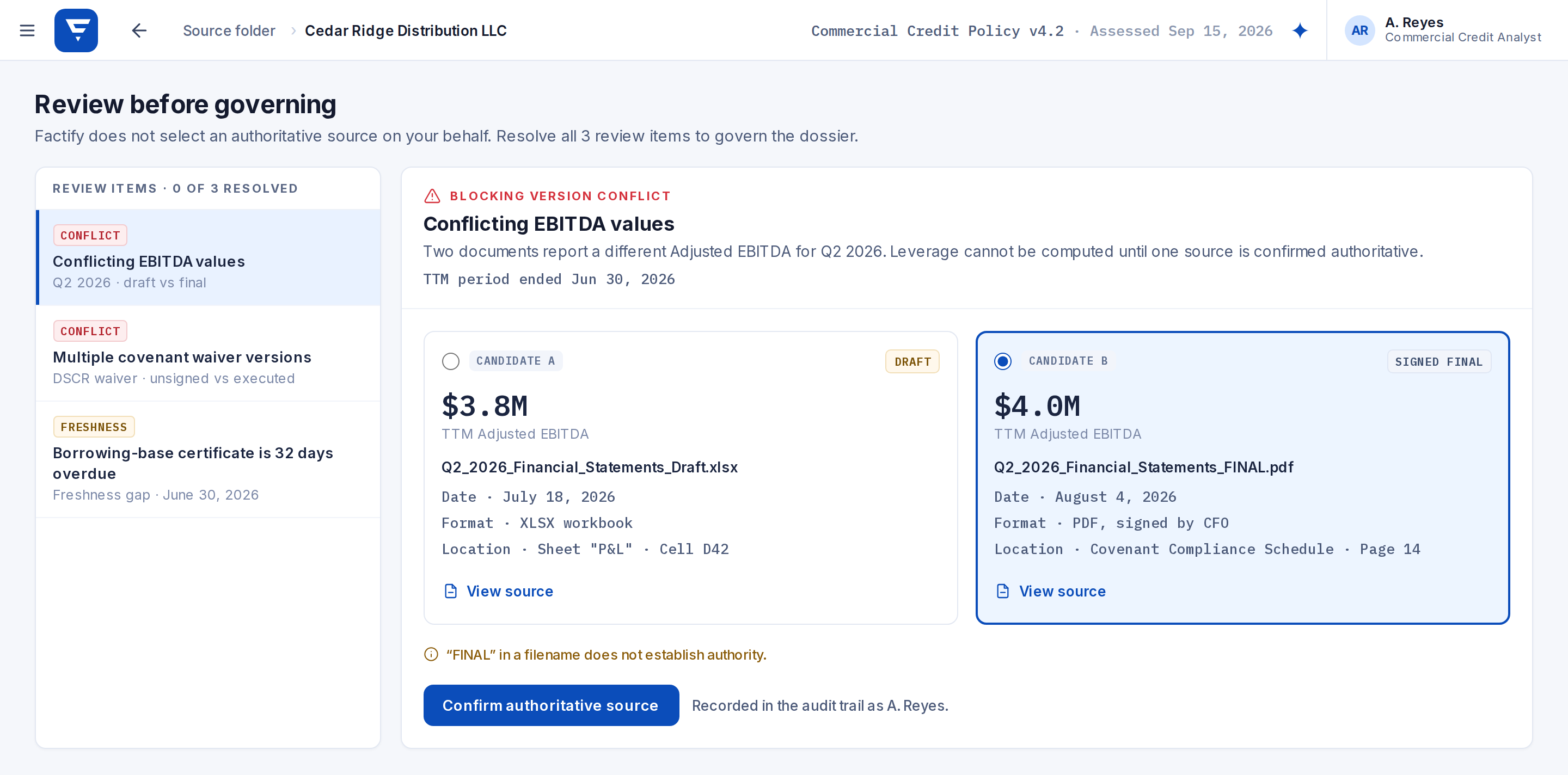Click Covenant Compliance Schedule Page 14 line
1568x775 pixels.
(x=1207, y=549)
